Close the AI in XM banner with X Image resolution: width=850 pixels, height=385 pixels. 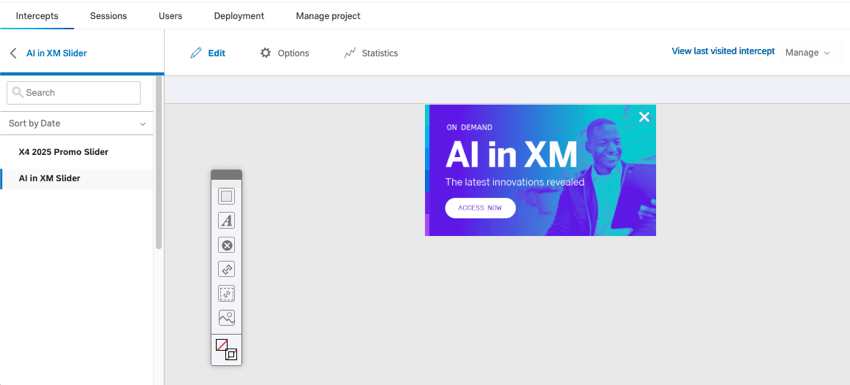point(644,117)
